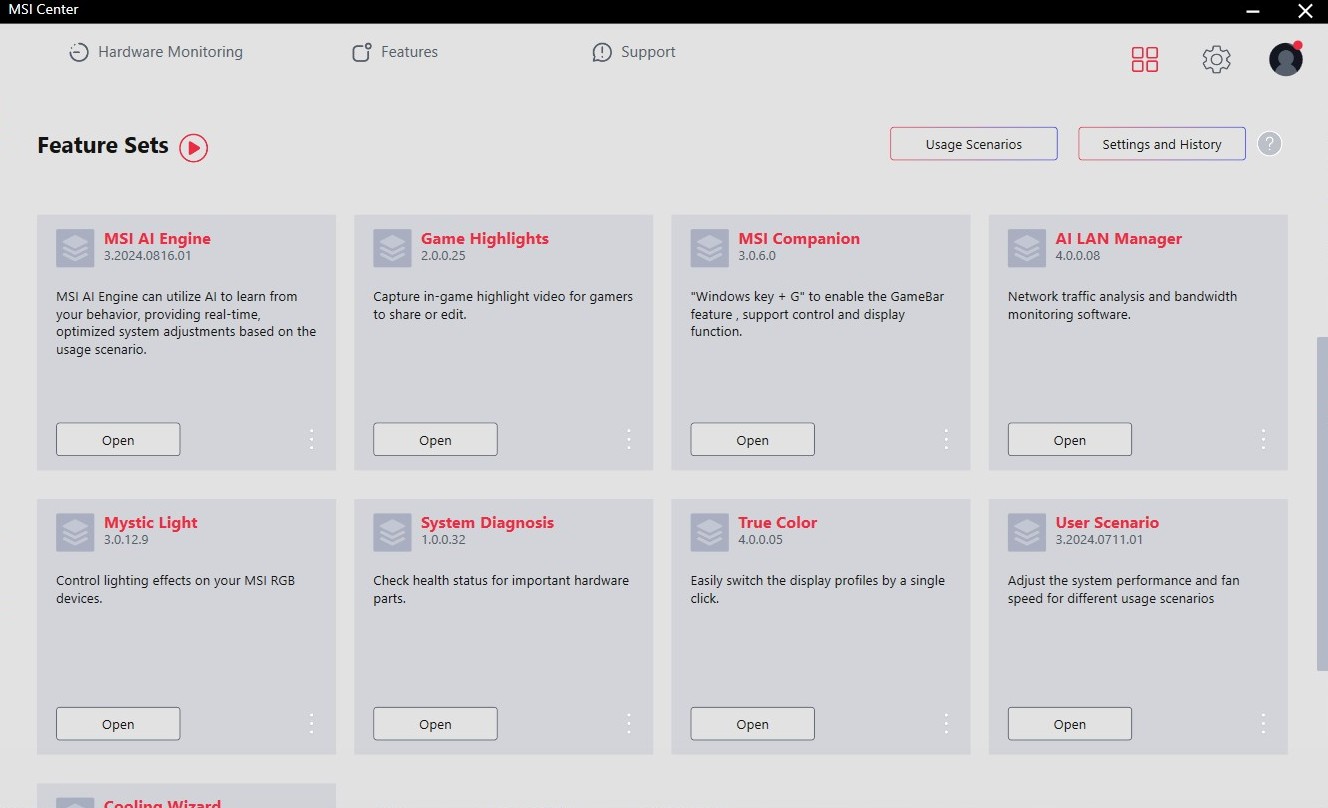Click version number 4.0.0.08
Viewport: 1328px width, 808px height.
(1078, 256)
